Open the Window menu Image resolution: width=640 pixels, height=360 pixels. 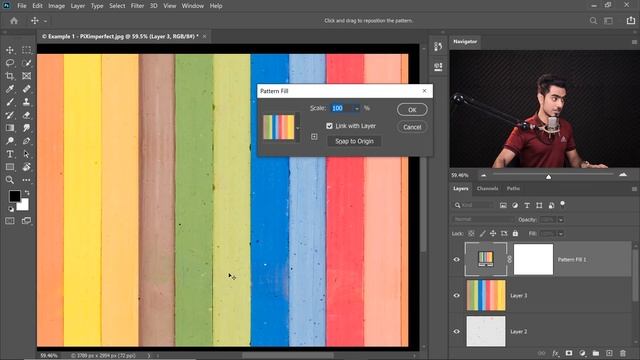193,6
